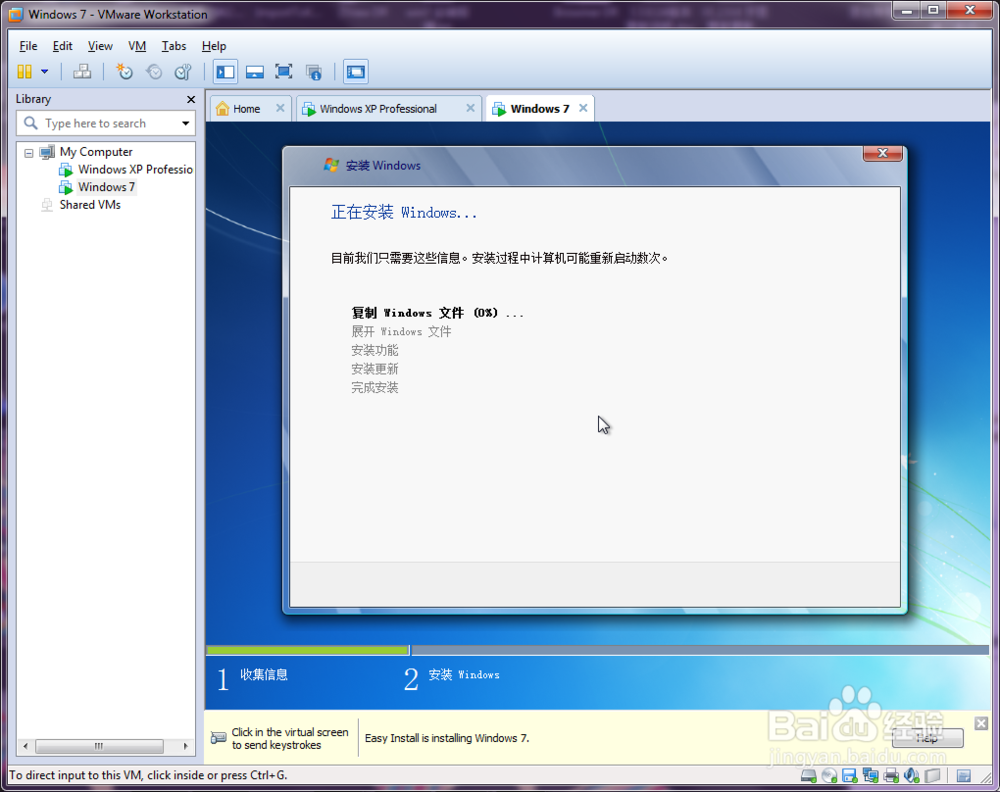Click the printer status bar icon

[891, 775]
